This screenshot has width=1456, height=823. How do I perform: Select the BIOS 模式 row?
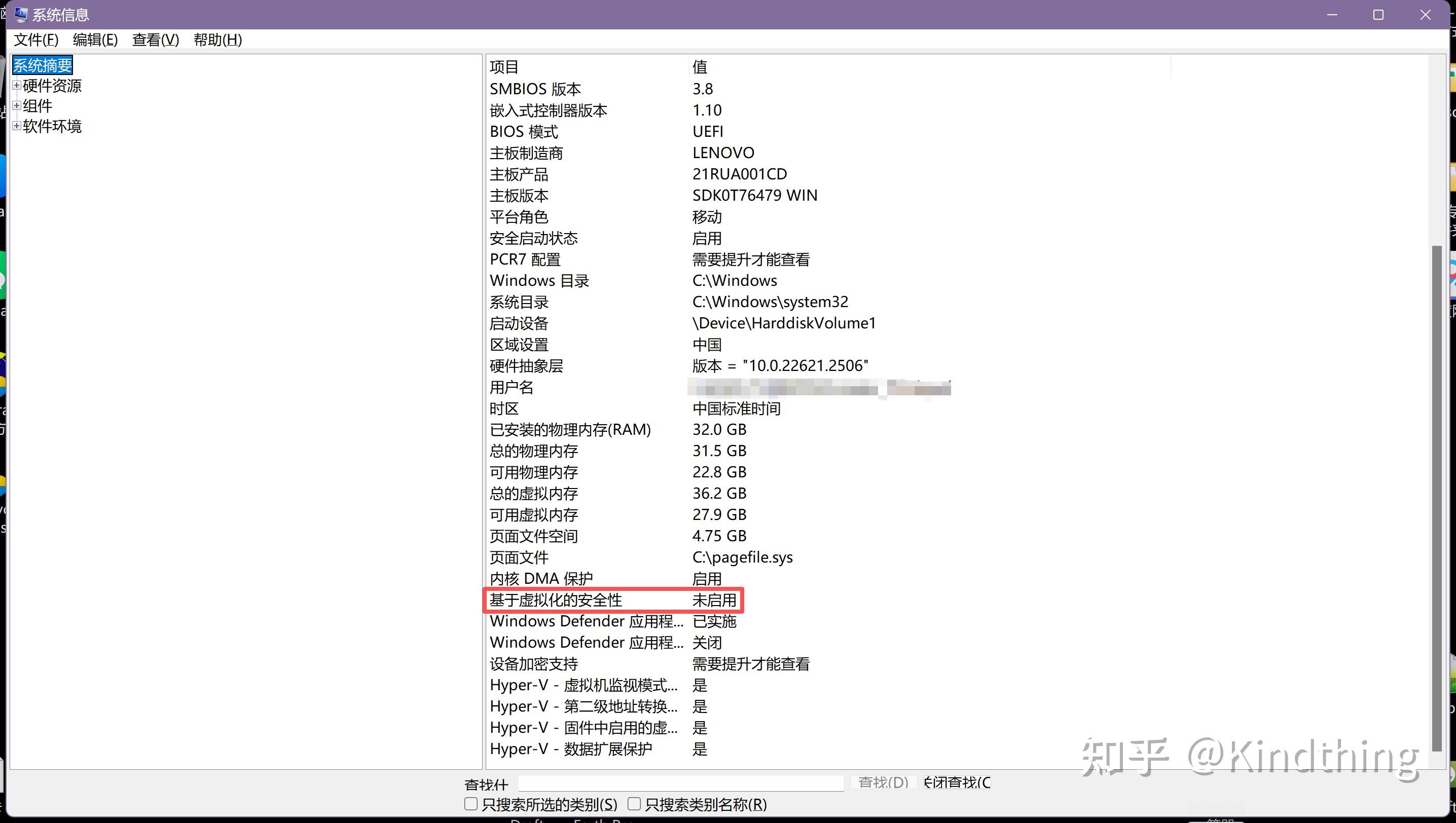[x=524, y=131]
